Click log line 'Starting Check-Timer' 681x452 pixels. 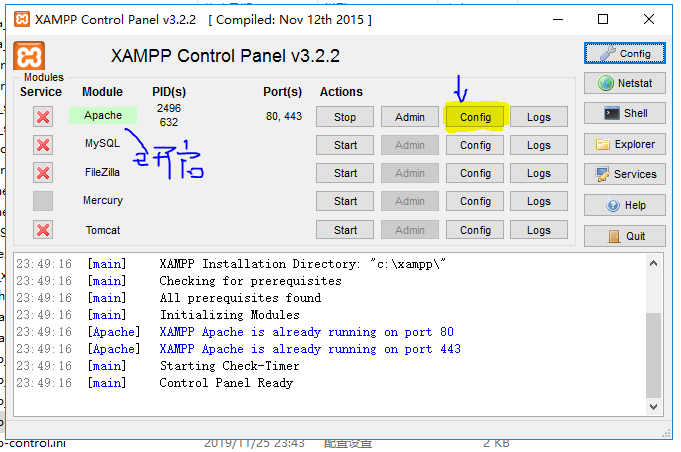[x=229, y=366]
